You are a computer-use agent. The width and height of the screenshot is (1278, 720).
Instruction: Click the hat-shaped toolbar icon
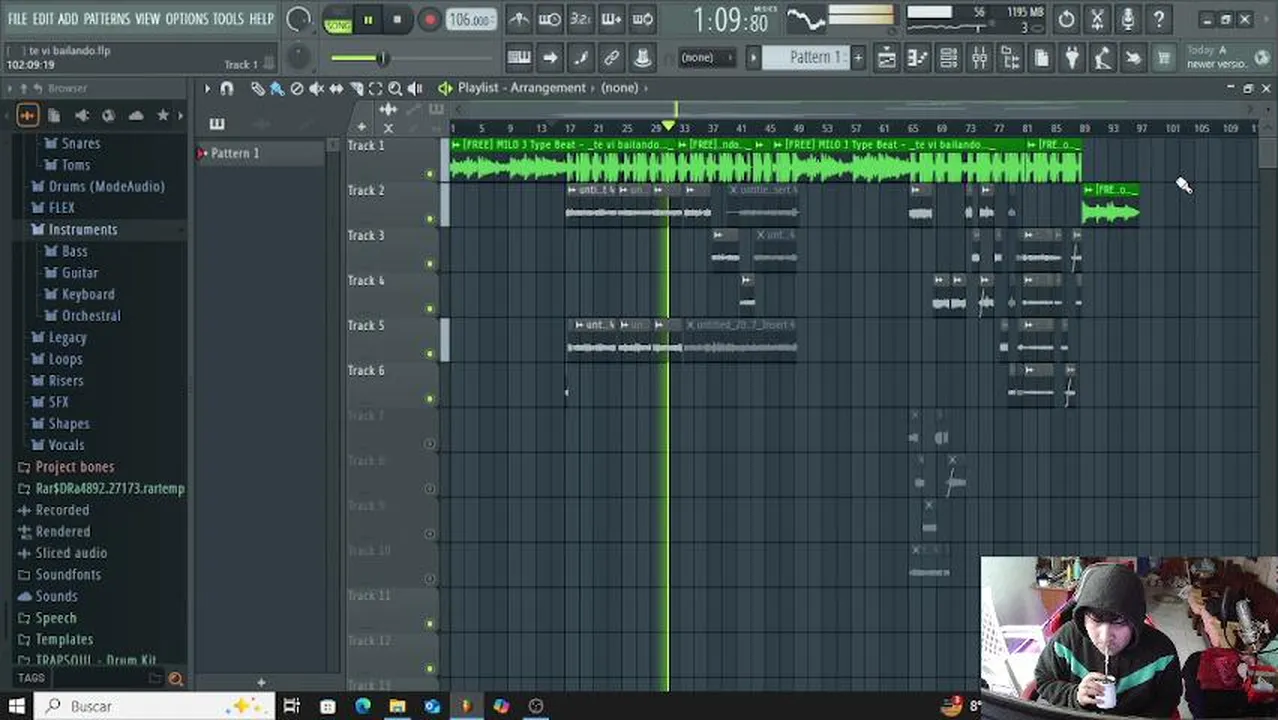[x=643, y=58]
